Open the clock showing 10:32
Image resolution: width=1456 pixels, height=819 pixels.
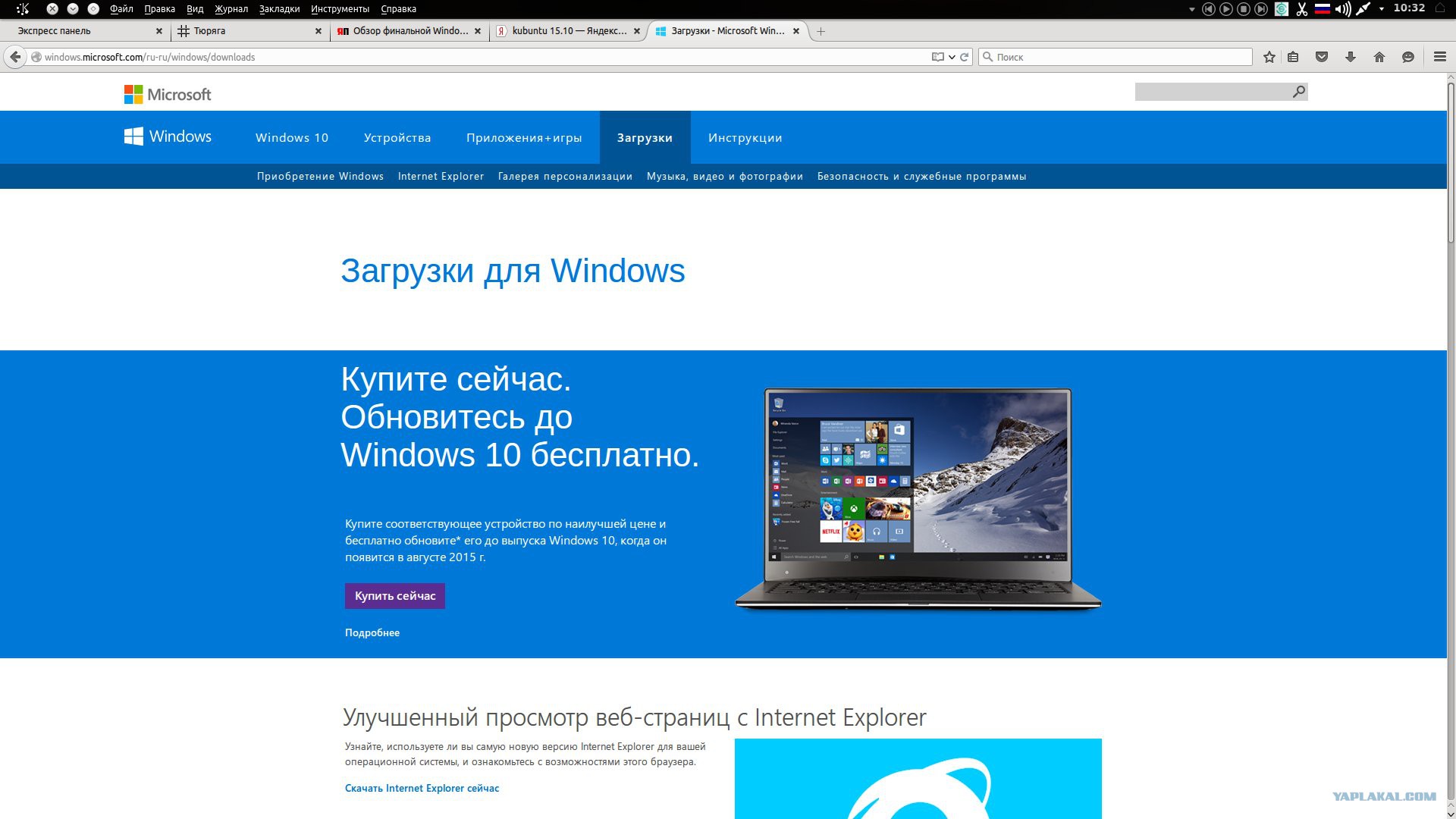tap(1409, 8)
